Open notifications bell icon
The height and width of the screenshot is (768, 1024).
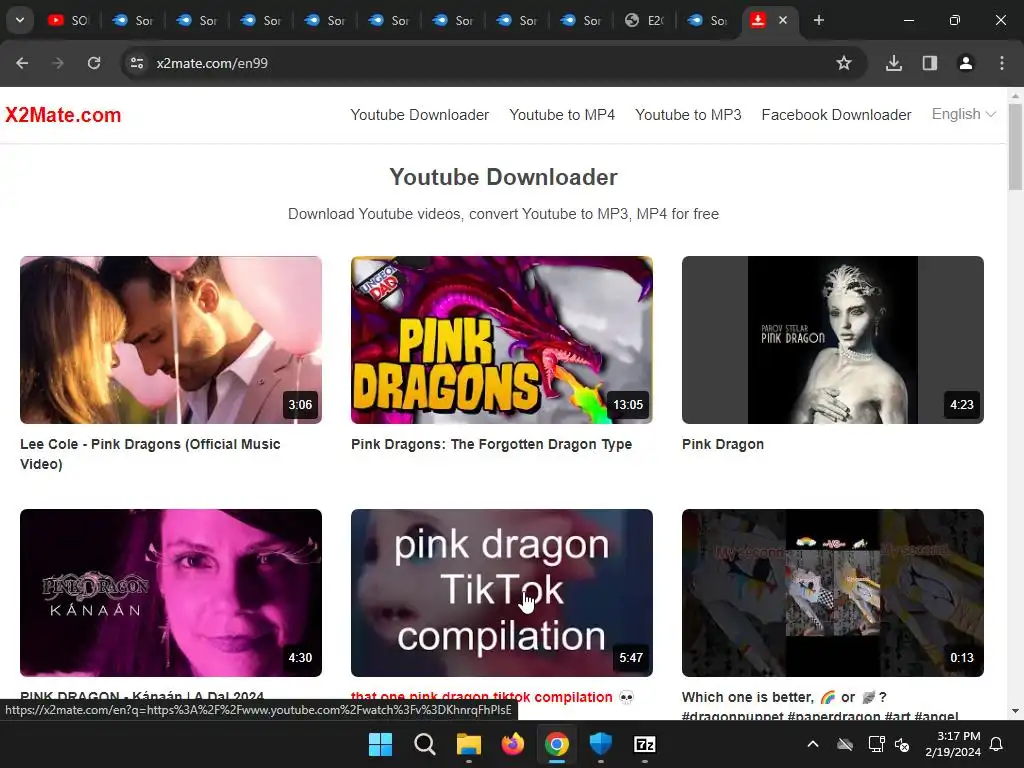(997, 744)
